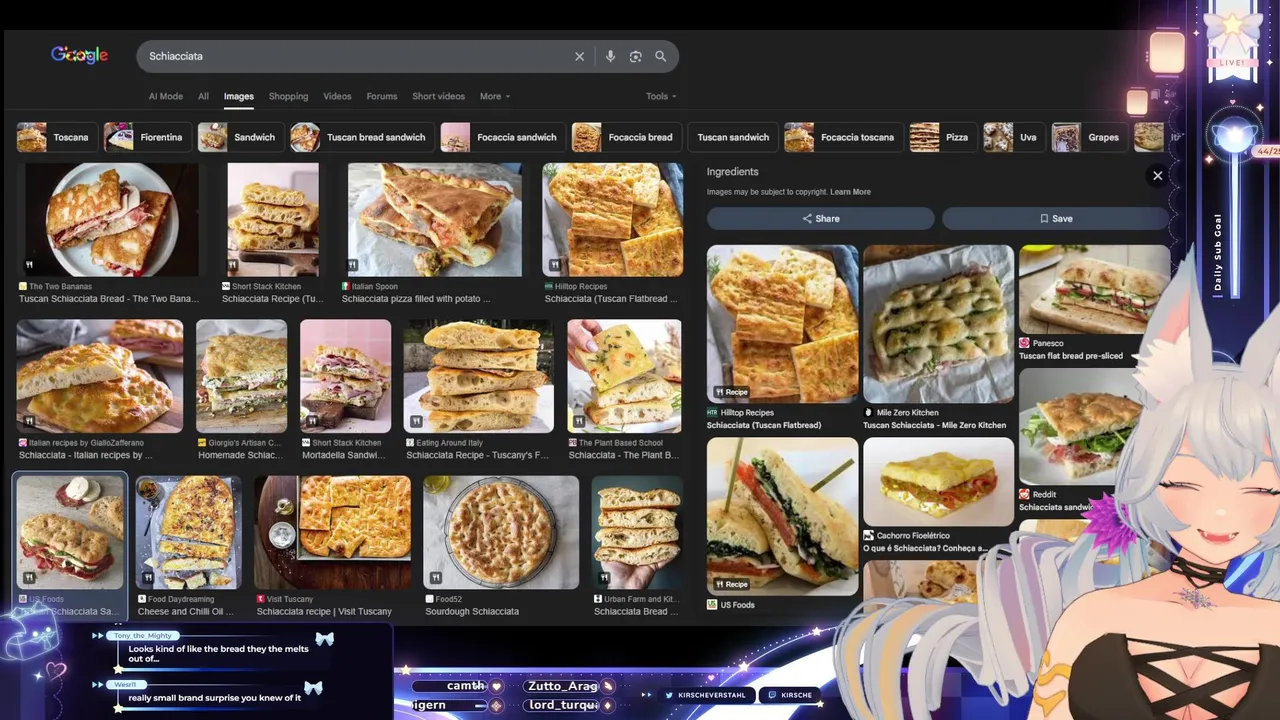Select the Tuscan bread sandwich chip

361,137
